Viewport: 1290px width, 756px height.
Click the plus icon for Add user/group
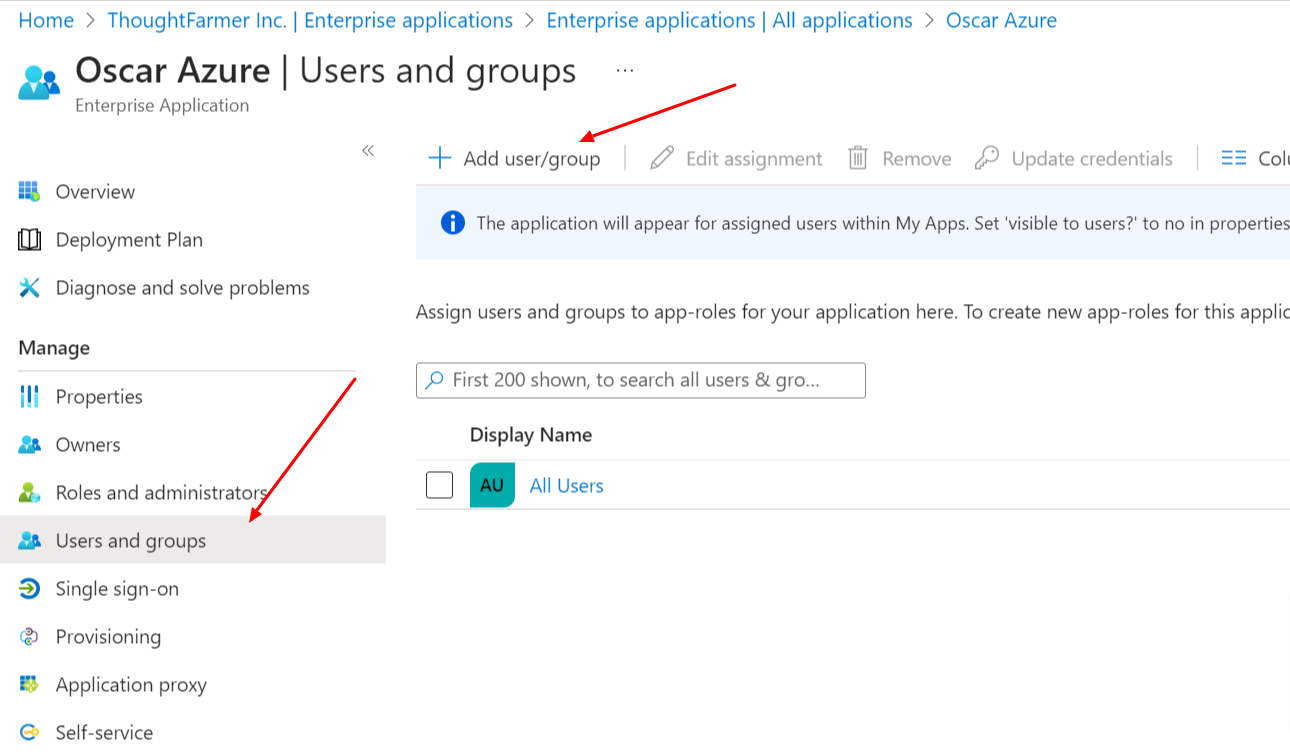pos(440,158)
